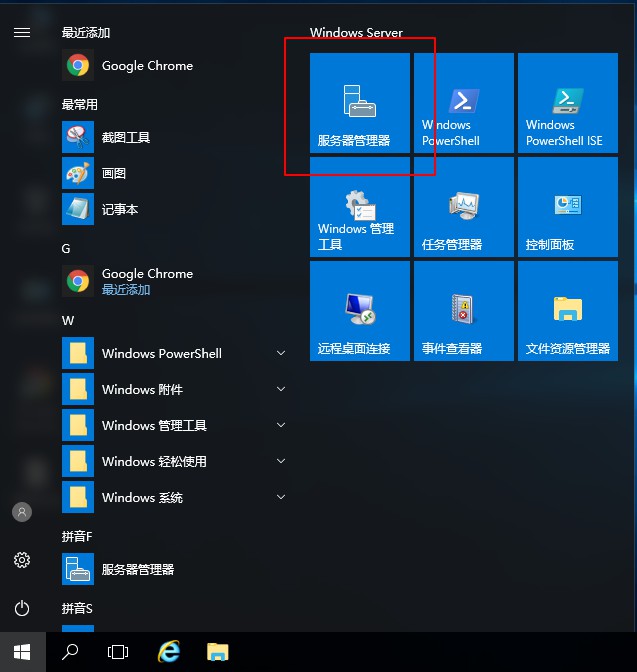This screenshot has height=672, width=637.
Task: Launch 截图工具 from most used list
Action: (x=176, y=137)
